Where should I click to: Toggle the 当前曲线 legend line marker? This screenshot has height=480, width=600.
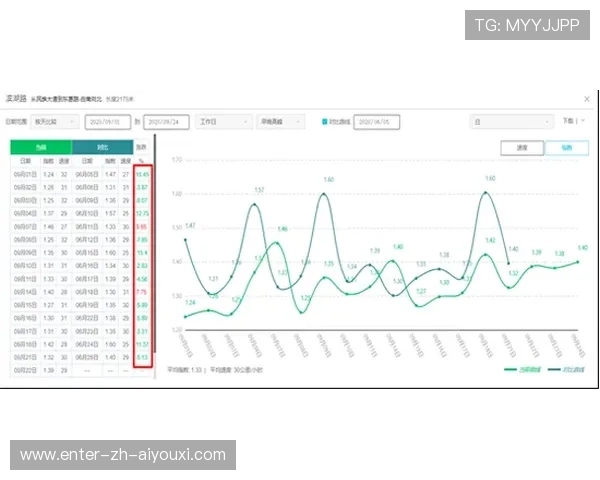pyautogui.click(x=511, y=369)
